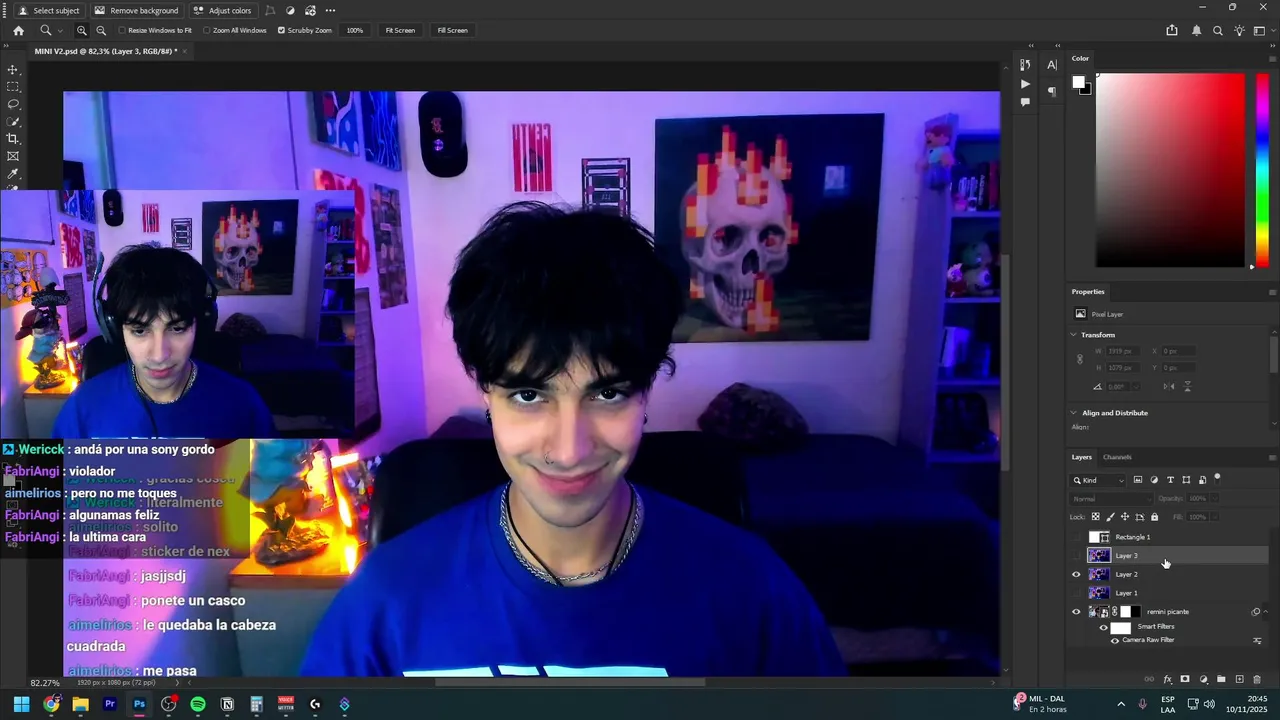The width and height of the screenshot is (1280, 720).
Task: Add a layer mask
Action: (x=1185, y=680)
